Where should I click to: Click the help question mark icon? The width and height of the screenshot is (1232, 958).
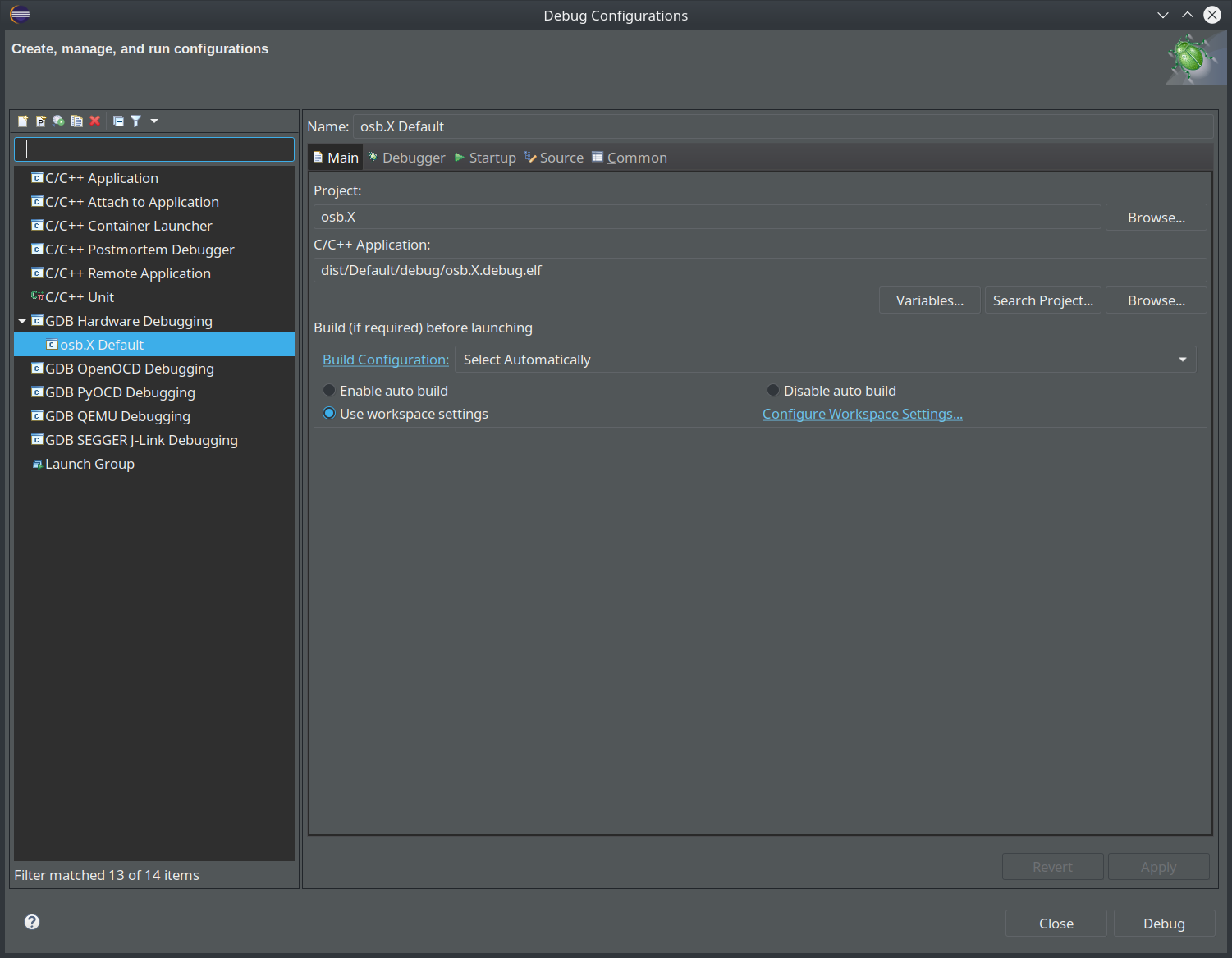pyautogui.click(x=32, y=922)
